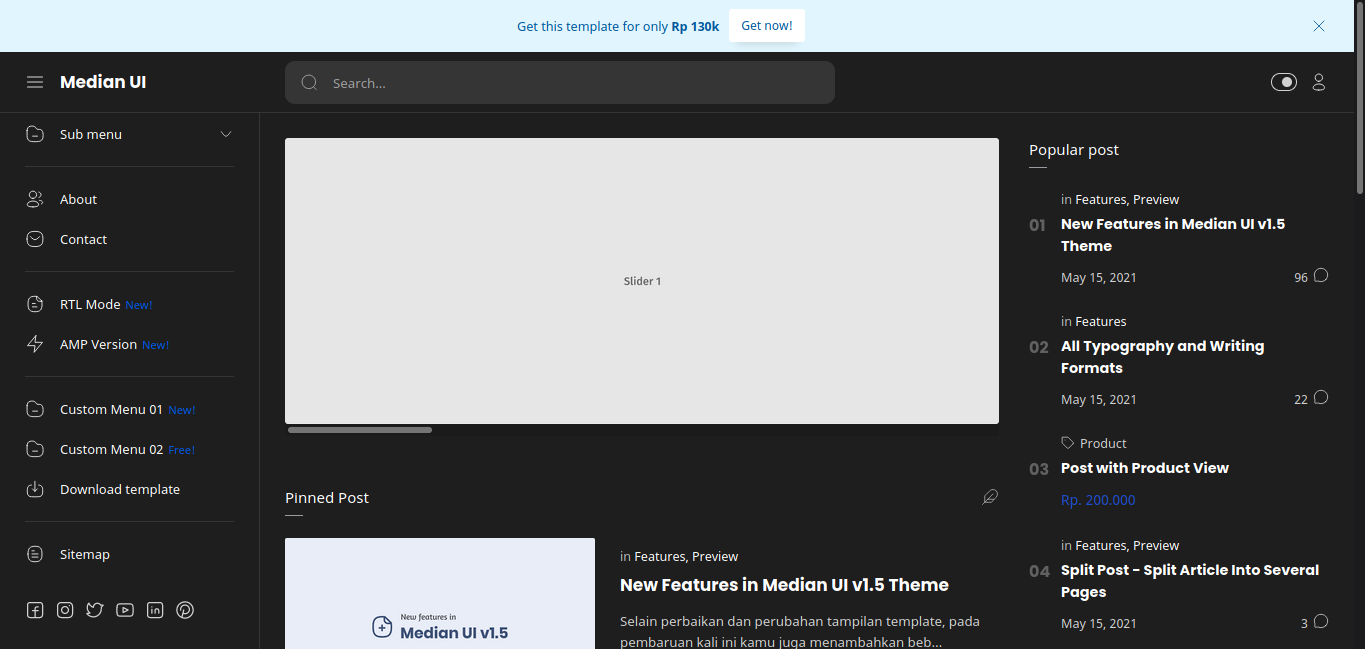Visit the Twitter social profile

(95, 610)
